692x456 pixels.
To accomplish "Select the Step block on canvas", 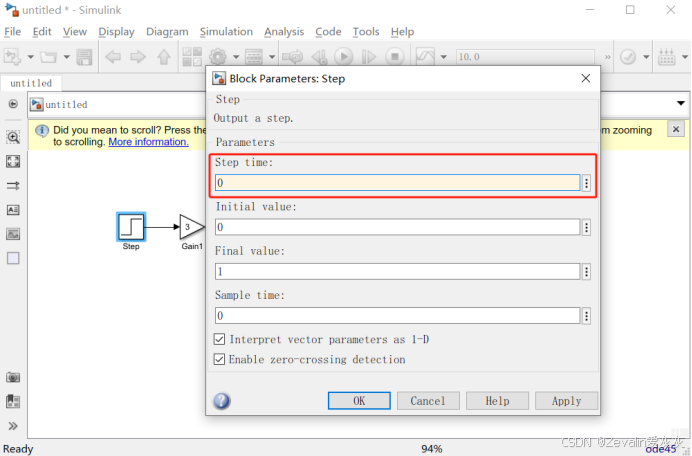I will pyautogui.click(x=131, y=226).
